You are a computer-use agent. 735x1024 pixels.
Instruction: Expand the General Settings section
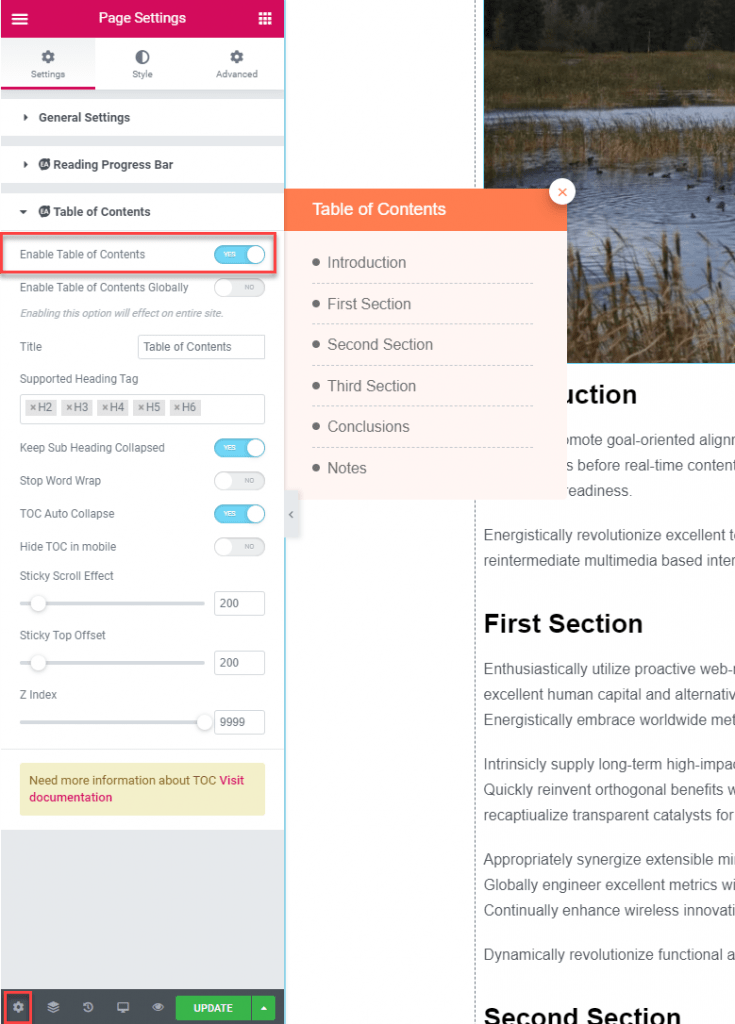(84, 118)
